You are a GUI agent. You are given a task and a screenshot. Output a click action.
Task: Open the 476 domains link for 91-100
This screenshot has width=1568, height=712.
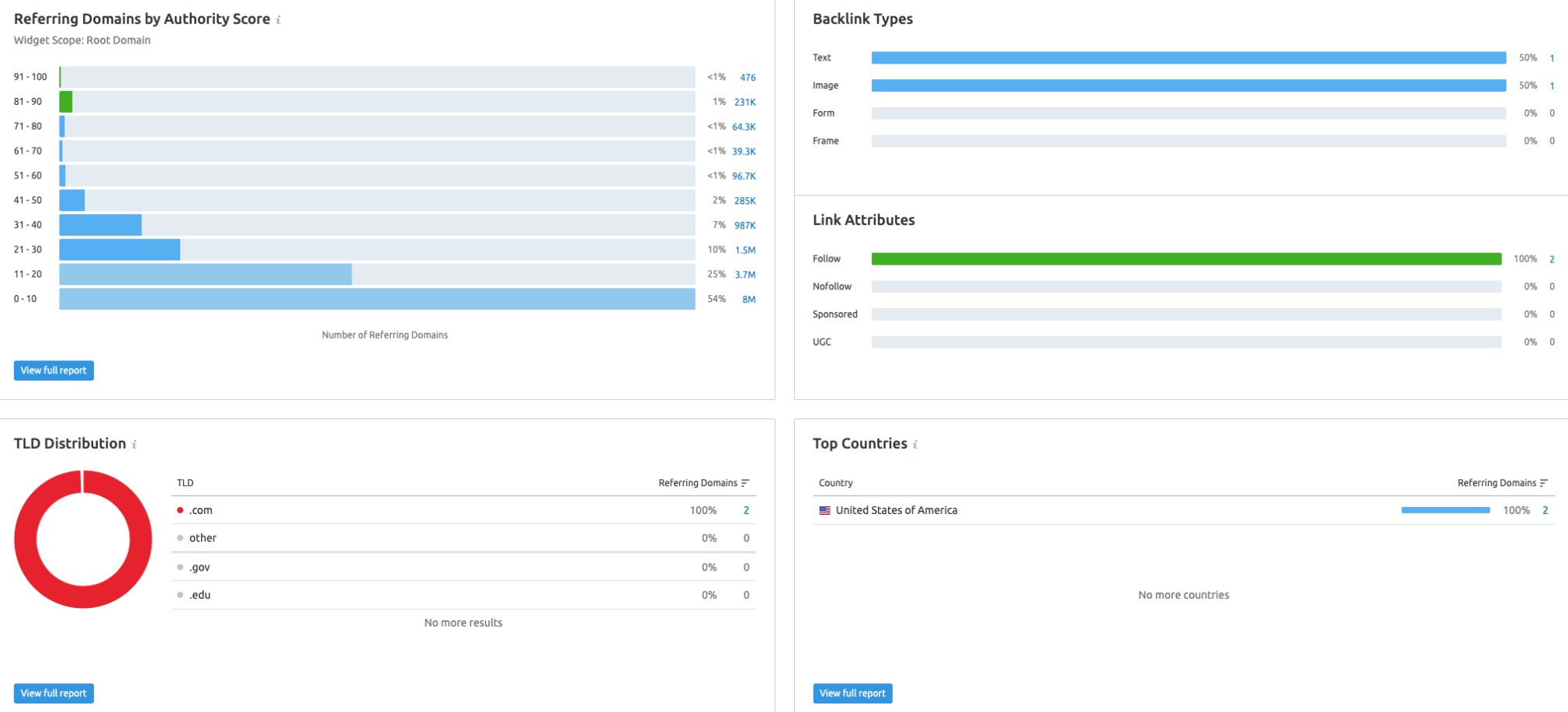(748, 78)
